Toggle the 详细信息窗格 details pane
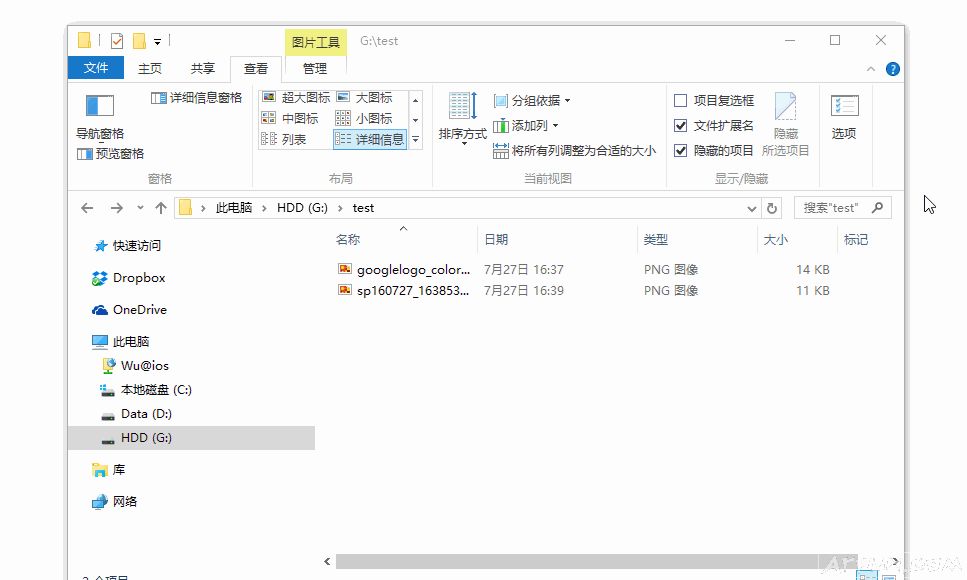This screenshot has width=967, height=580. (196, 98)
